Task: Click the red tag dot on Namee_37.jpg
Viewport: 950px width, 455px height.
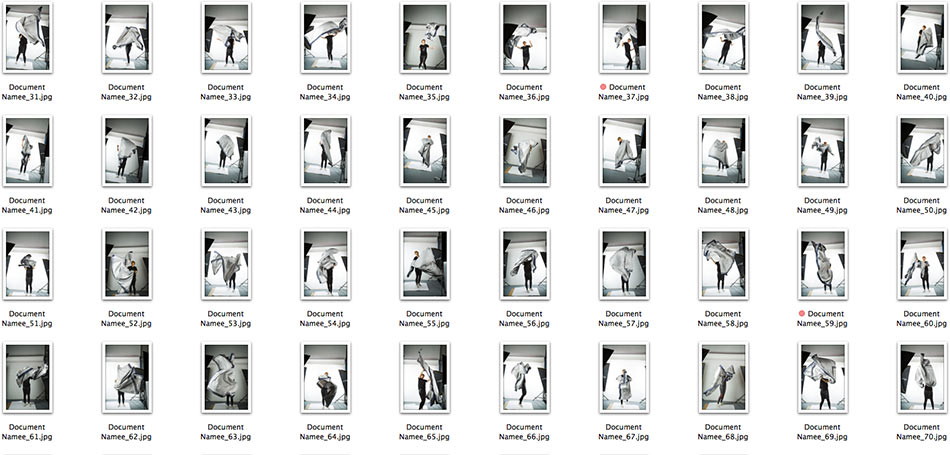Action: click(603, 88)
